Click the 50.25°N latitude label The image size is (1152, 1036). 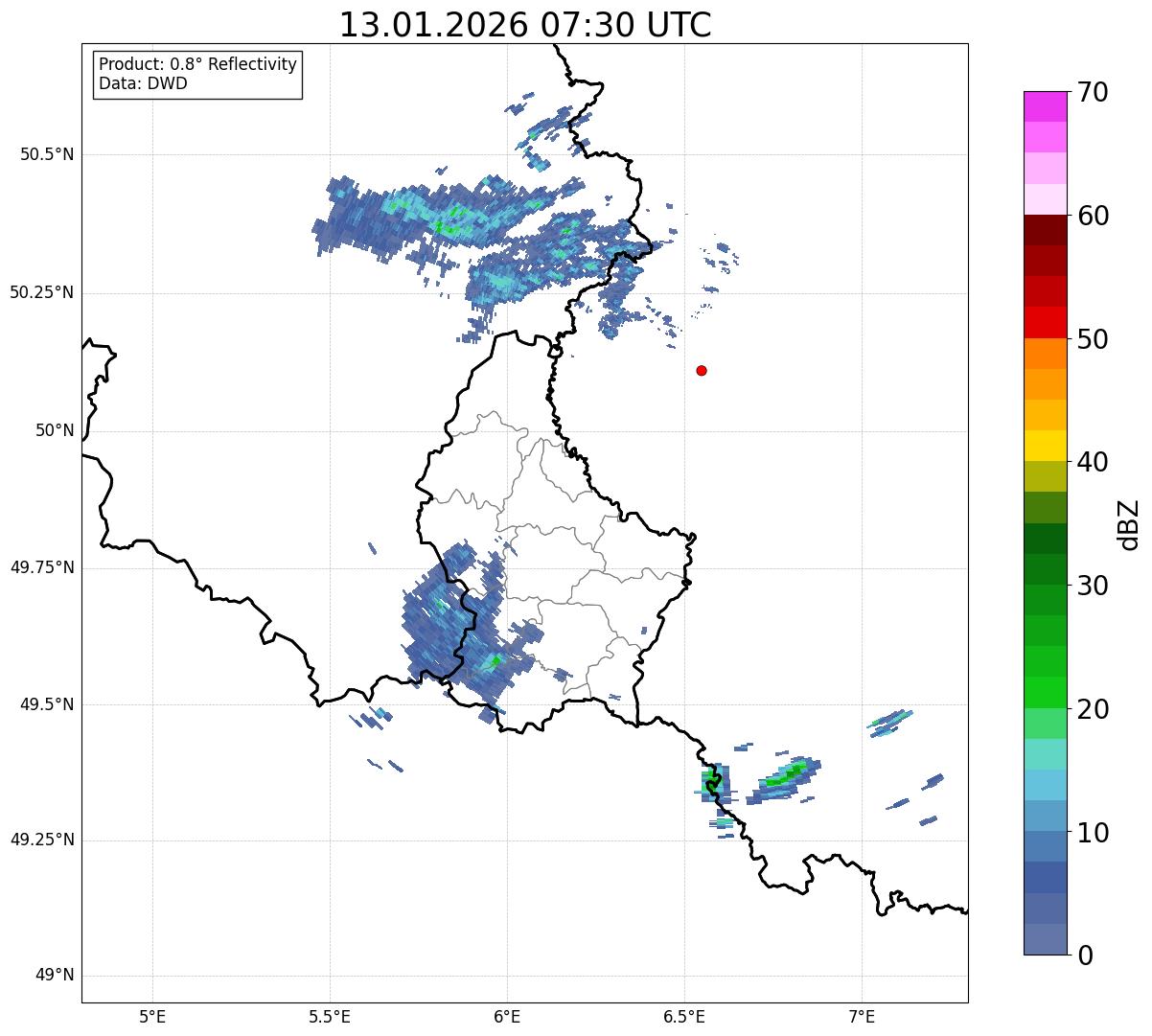click(41, 292)
